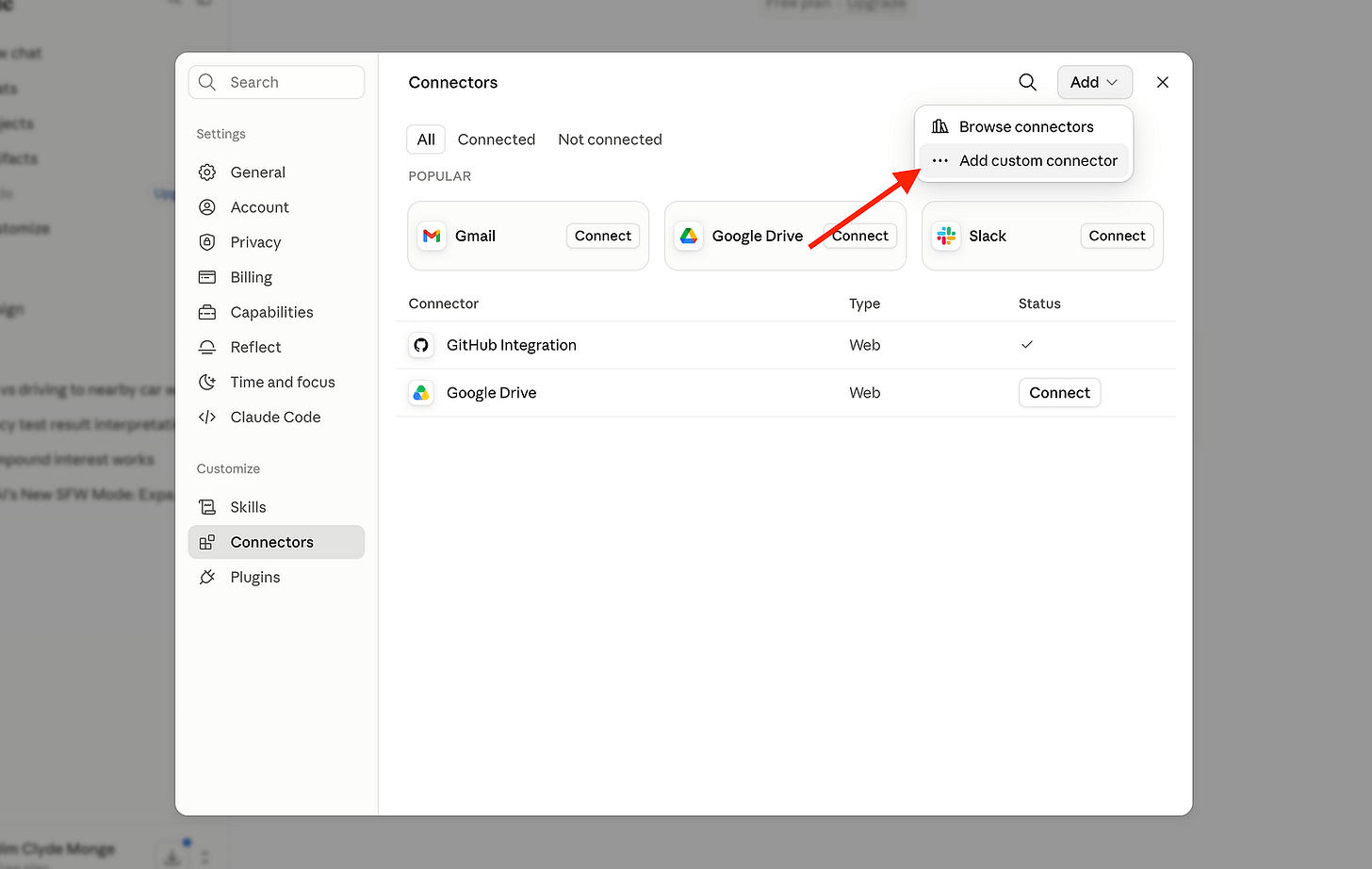Click the search magnifier icon in Connectors header
This screenshot has height=869, width=1372.
tap(1028, 82)
